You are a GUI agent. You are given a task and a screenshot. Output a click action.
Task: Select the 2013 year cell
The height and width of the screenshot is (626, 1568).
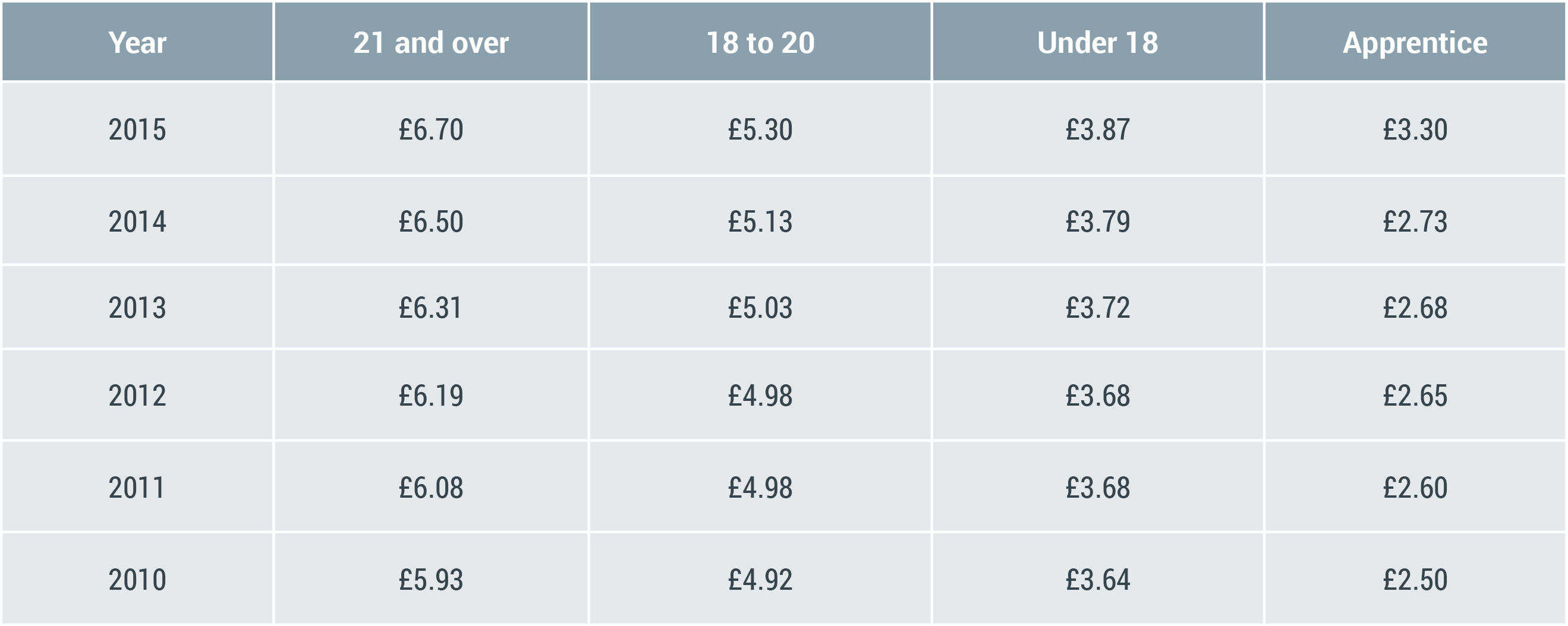click(137, 308)
